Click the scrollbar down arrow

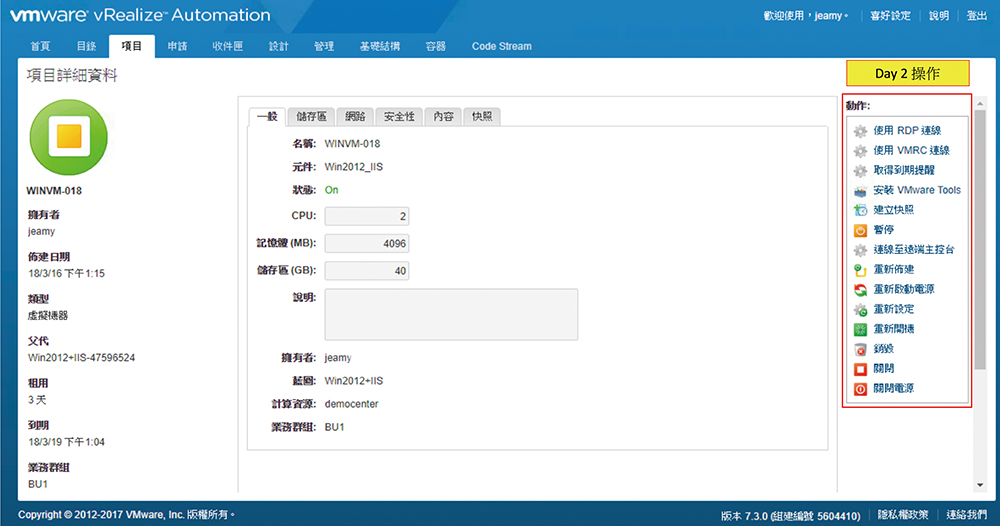click(980, 485)
